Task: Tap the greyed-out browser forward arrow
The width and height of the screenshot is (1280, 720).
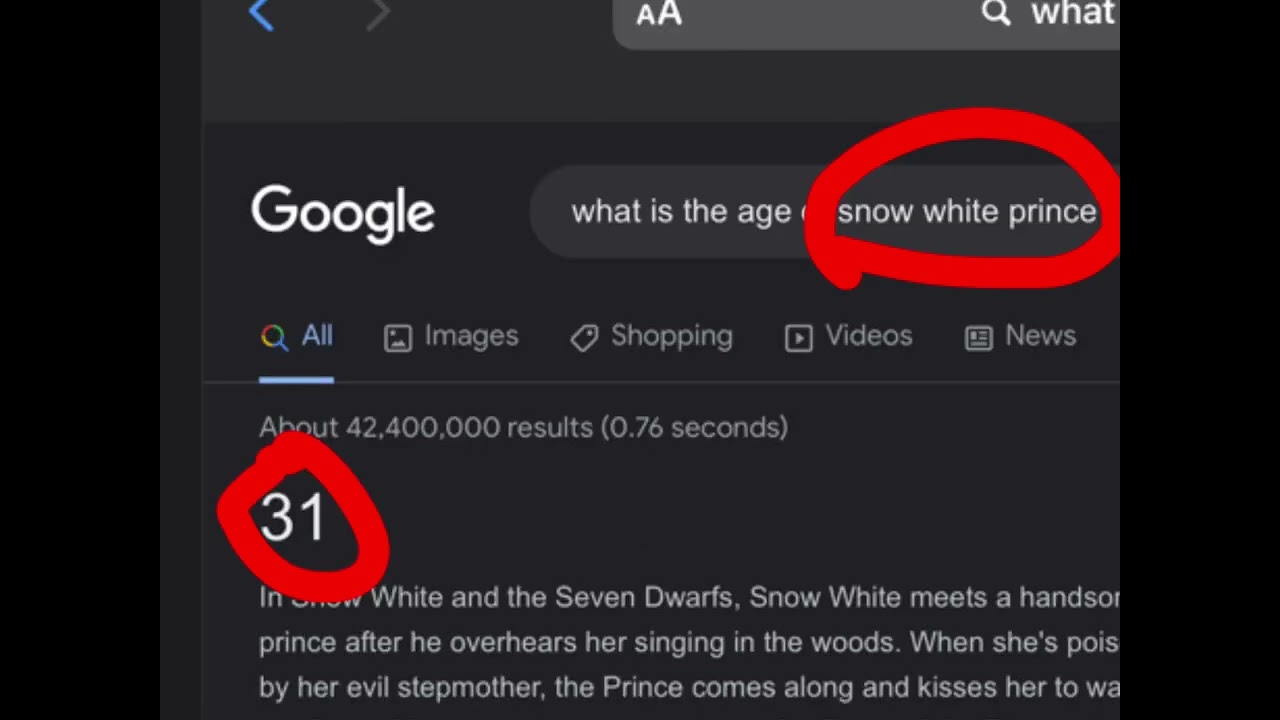Action: 377,15
